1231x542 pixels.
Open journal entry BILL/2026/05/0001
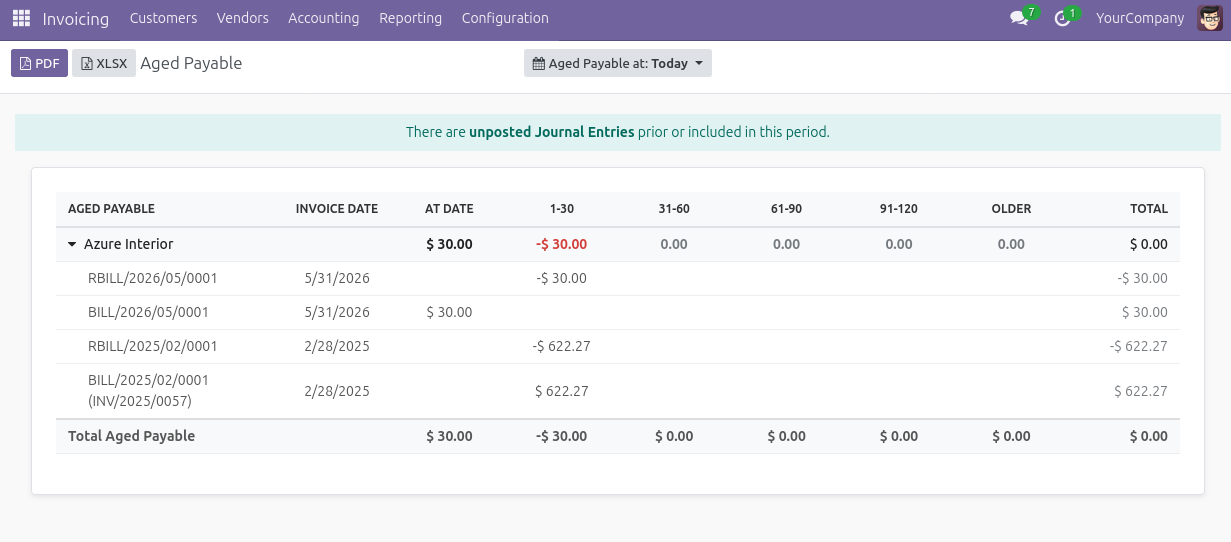click(148, 312)
